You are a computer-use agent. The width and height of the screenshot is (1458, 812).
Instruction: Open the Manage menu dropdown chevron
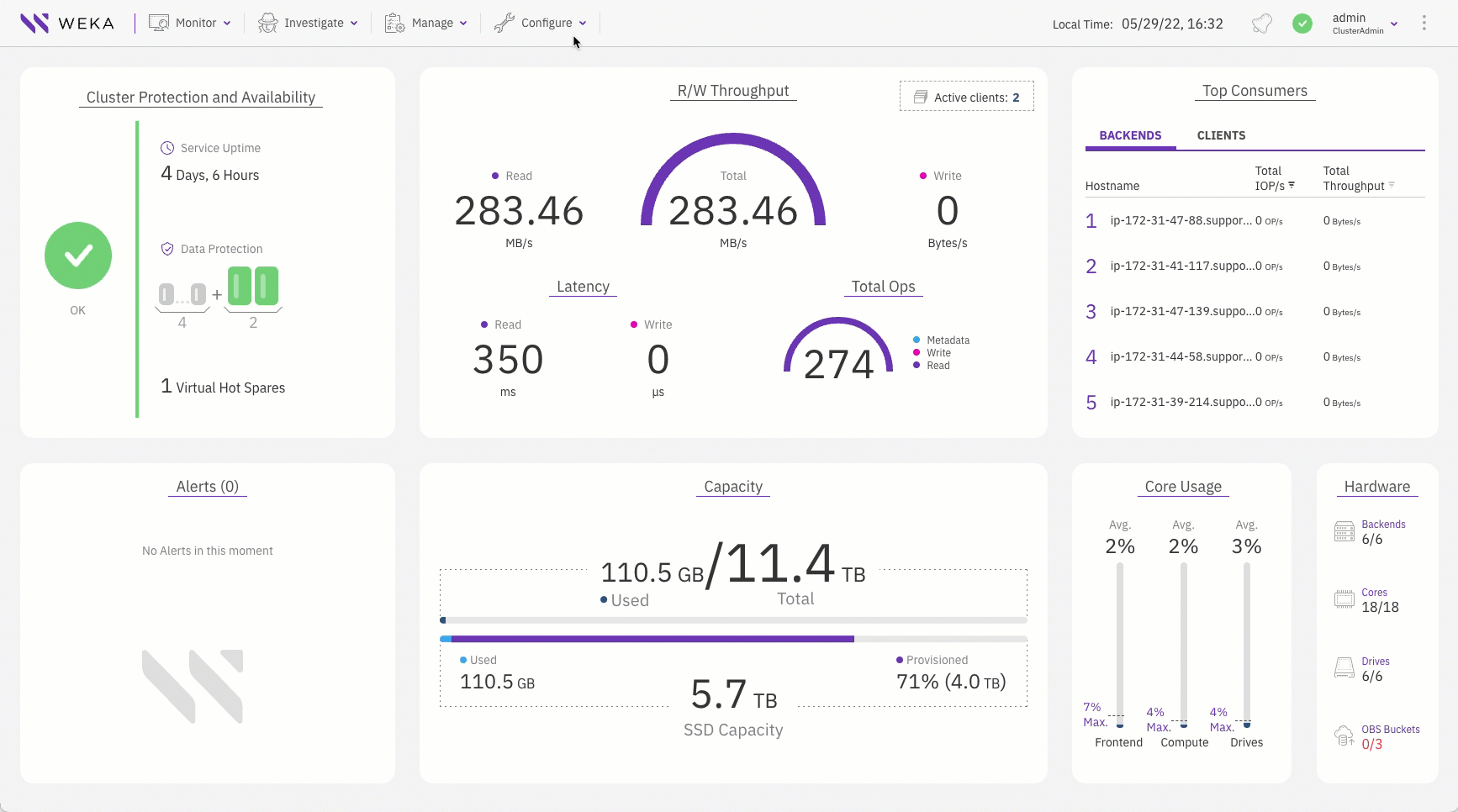click(x=463, y=23)
